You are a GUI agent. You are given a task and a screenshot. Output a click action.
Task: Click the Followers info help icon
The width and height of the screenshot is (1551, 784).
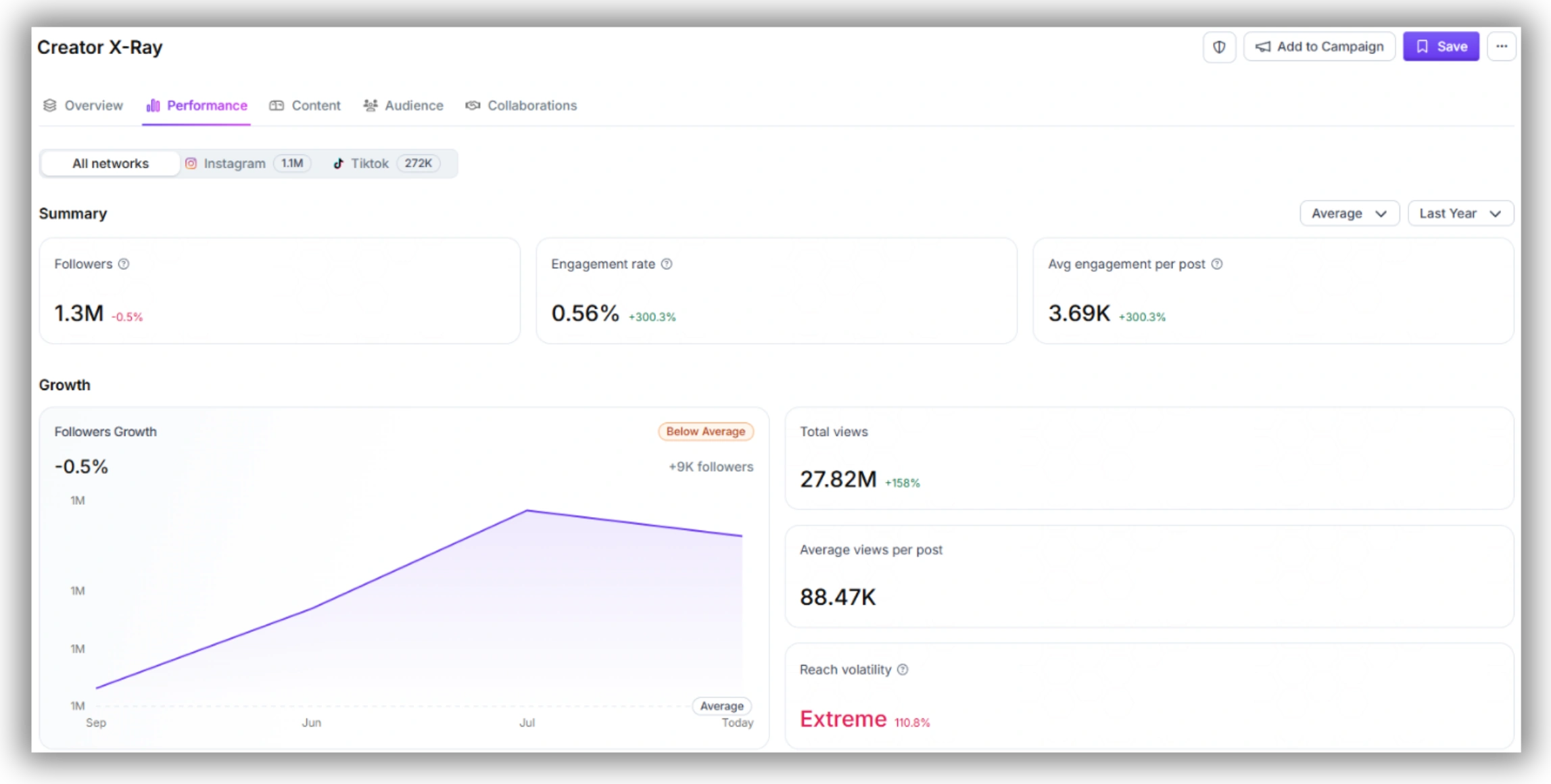(x=124, y=264)
